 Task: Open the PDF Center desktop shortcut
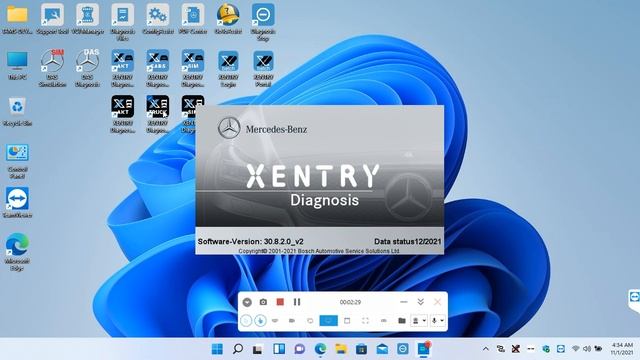193,19
